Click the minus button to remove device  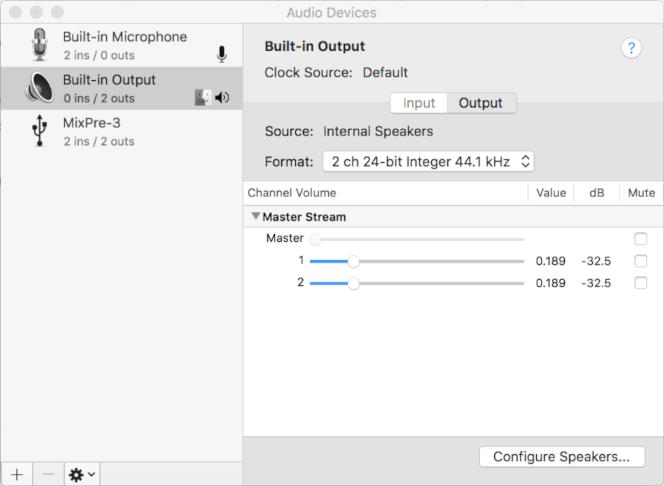pos(46,474)
